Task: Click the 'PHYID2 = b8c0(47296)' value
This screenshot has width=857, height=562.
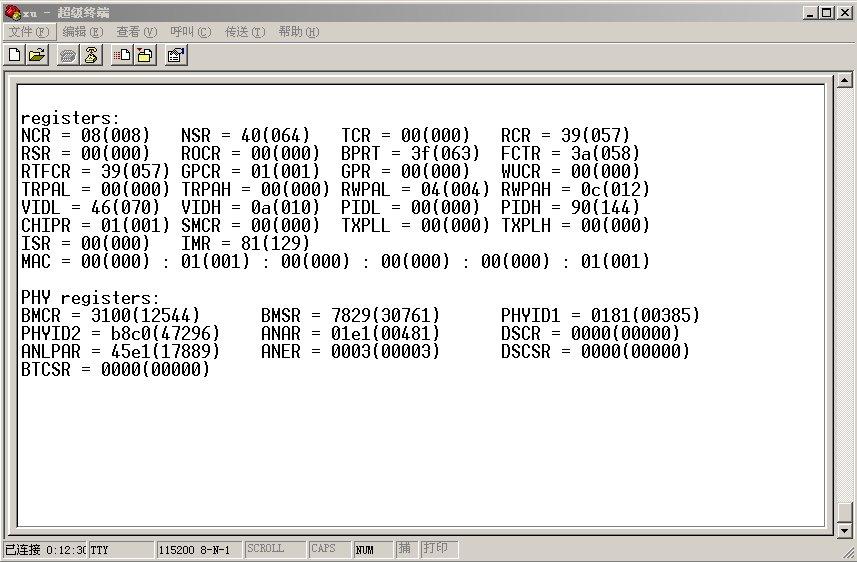Action: 120,334
